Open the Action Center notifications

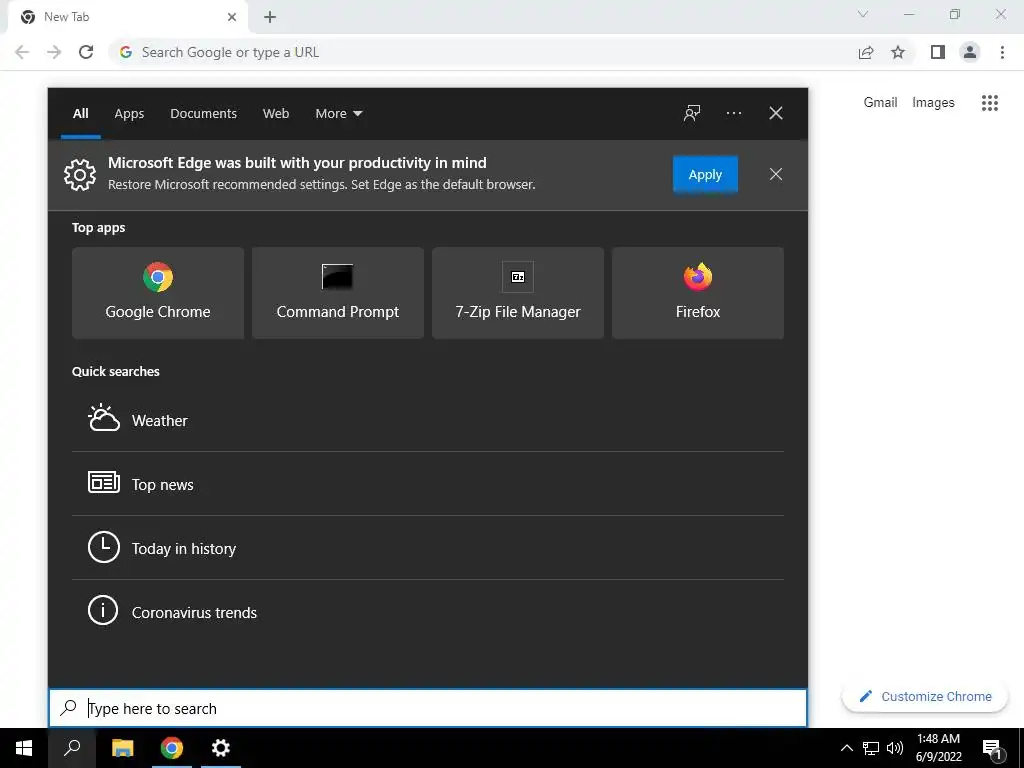993,749
